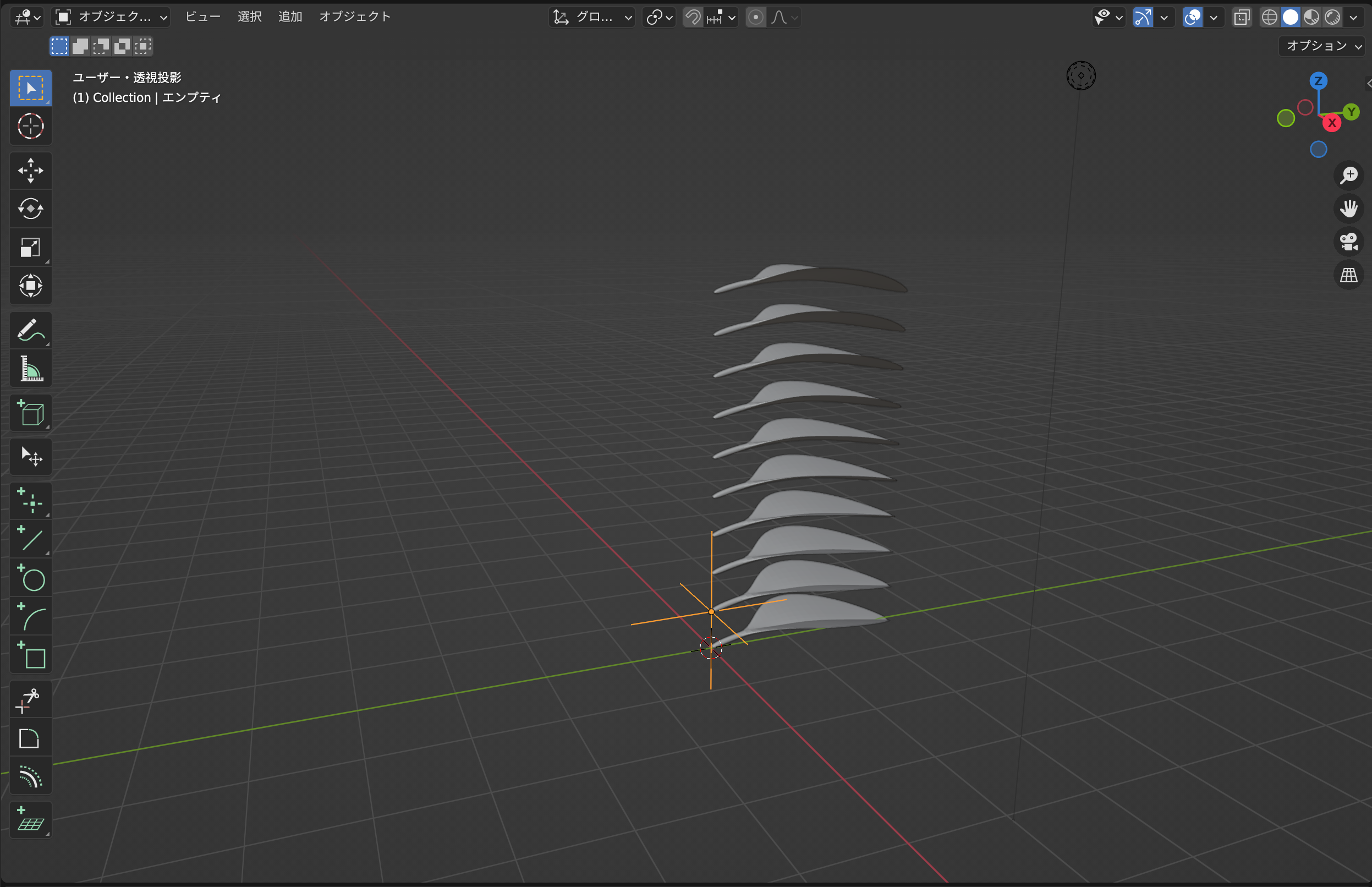Open the オプション dropdown
The image size is (1372, 887).
pos(1322,46)
